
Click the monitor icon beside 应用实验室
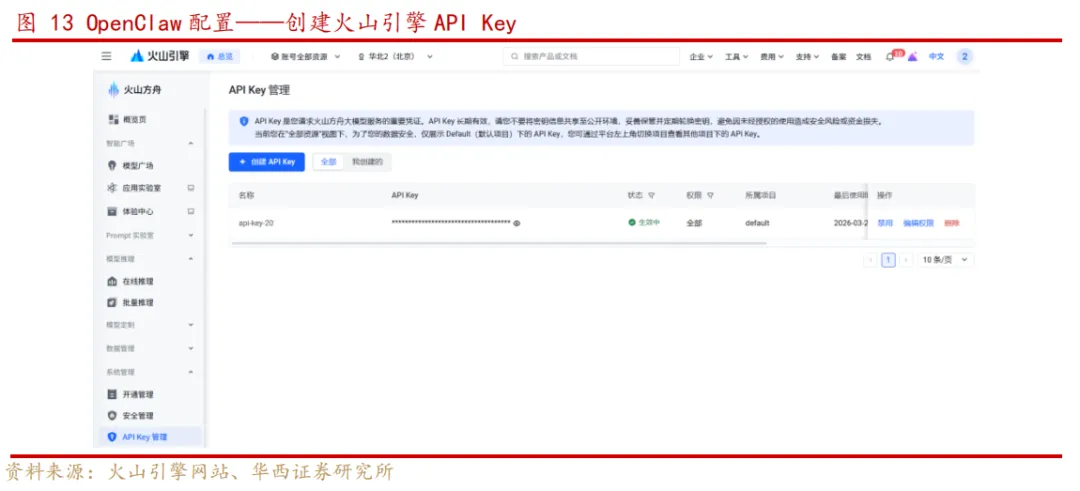[191, 188]
